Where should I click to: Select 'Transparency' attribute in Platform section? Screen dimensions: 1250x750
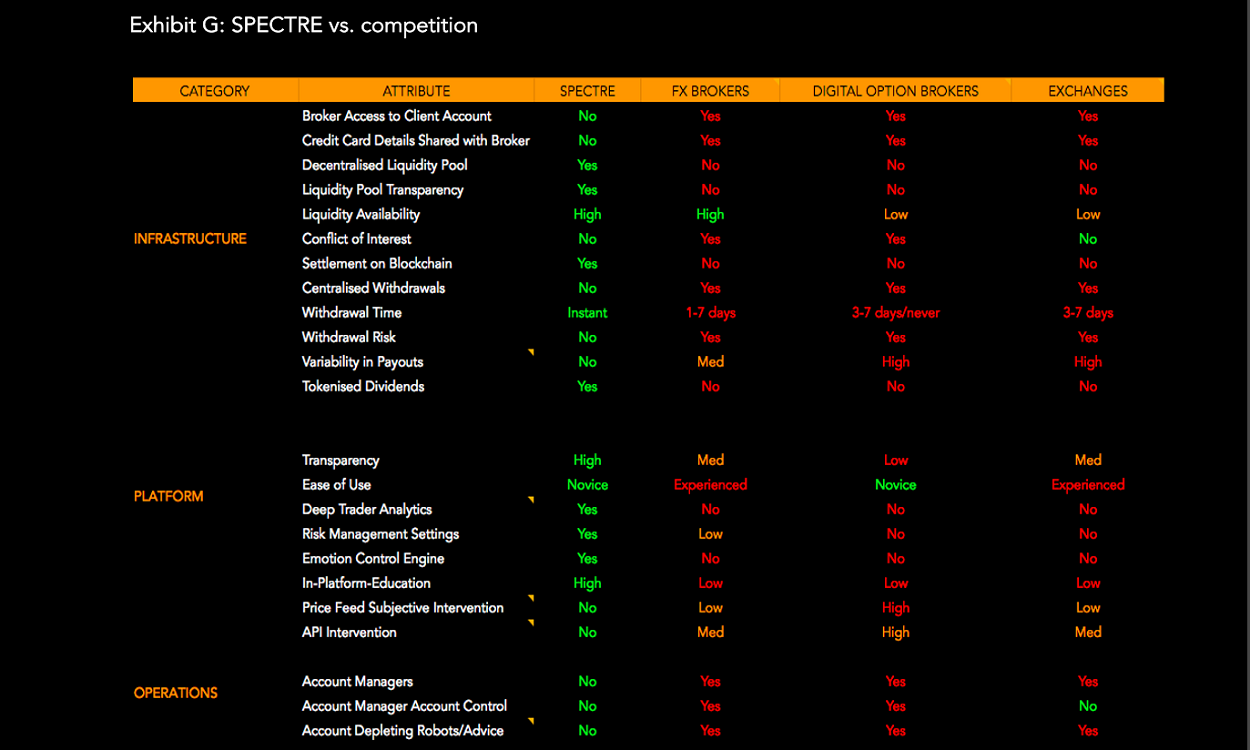click(341, 460)
